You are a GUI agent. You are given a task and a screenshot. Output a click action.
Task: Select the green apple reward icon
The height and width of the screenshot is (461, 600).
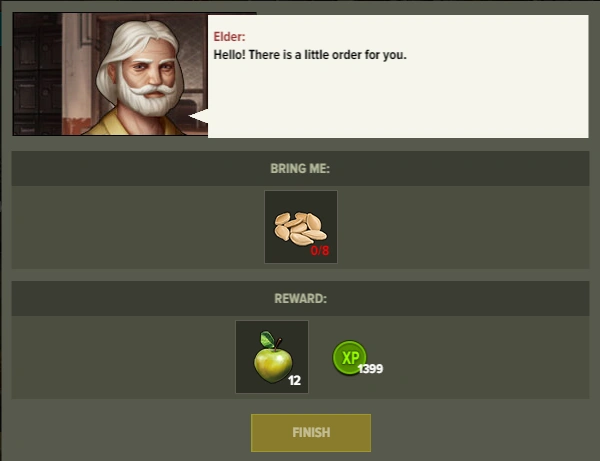click(x=272, y=357)
